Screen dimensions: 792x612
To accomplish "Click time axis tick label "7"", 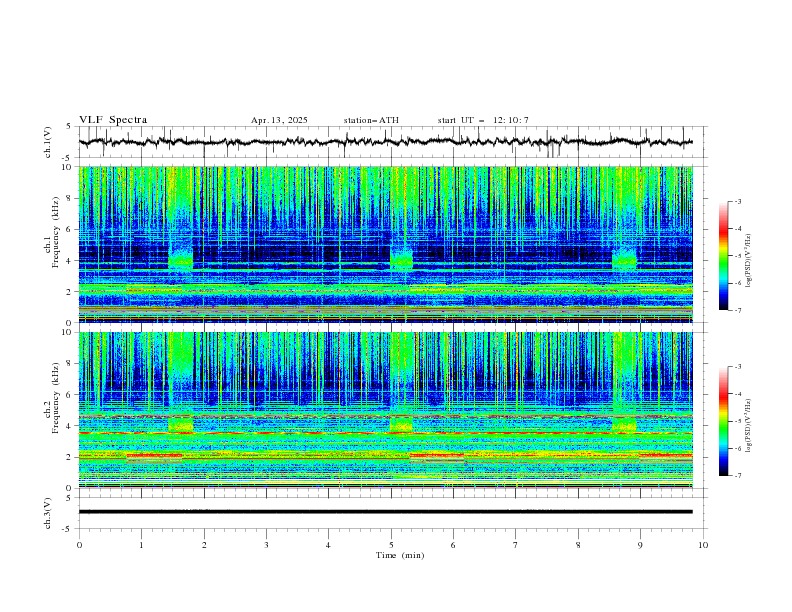I will 516,545.
